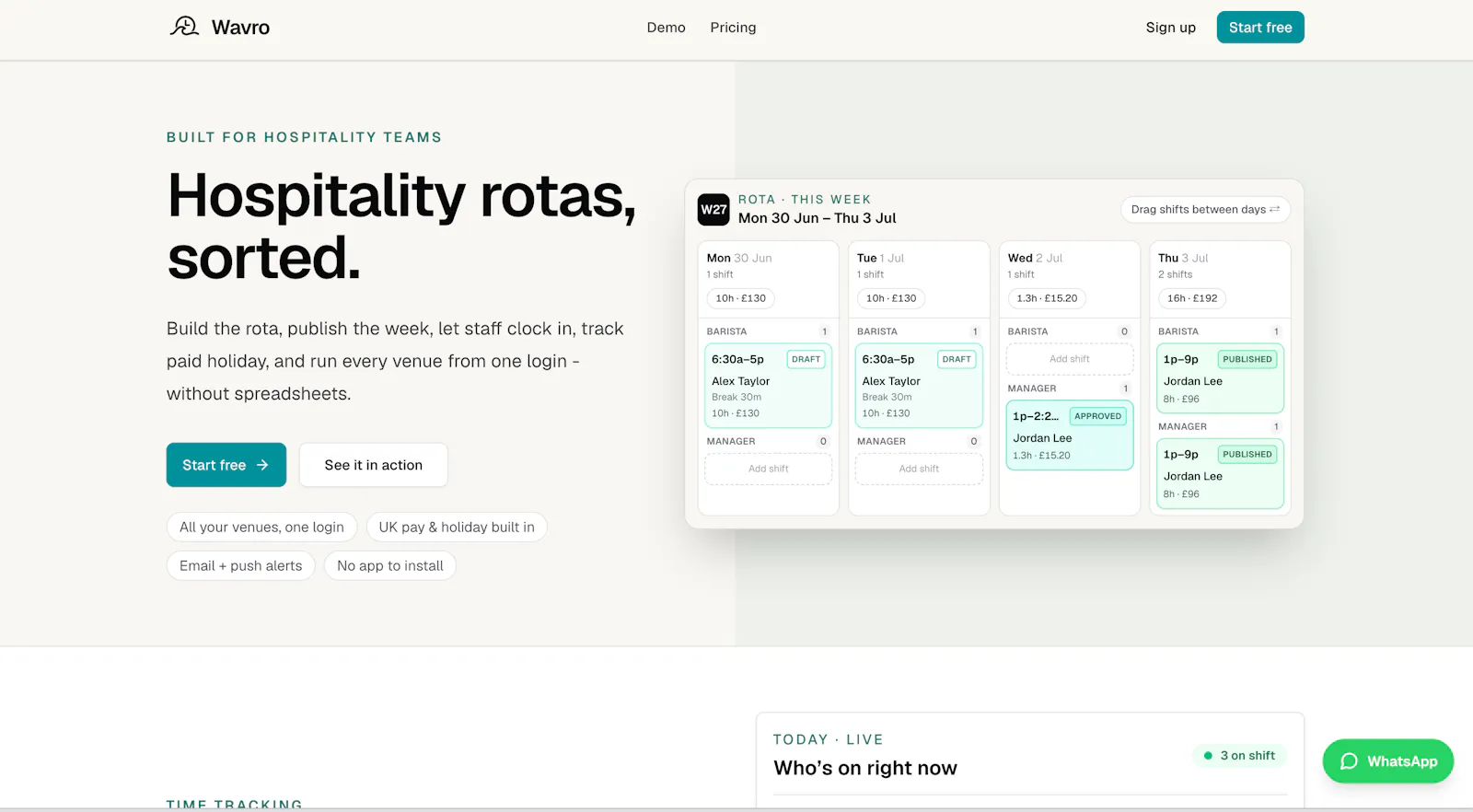This screenshot has width=1473, height=812.
Task: Click the DRAFT badge on Tuesday's shift
Action: pos(957,360)
